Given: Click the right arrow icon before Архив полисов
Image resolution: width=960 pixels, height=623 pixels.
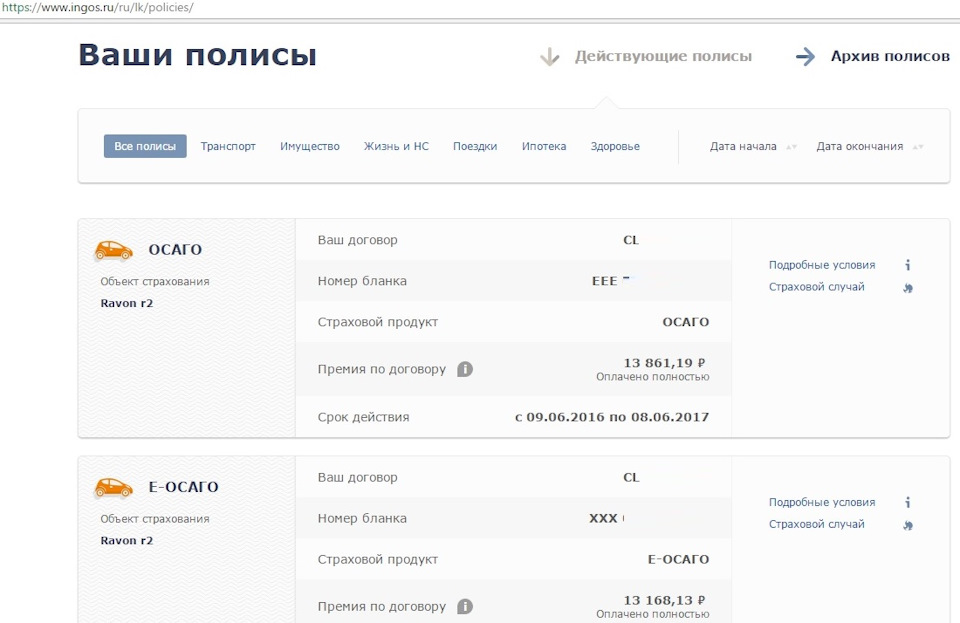Looking at the screenshot, I should coord(806,56).
